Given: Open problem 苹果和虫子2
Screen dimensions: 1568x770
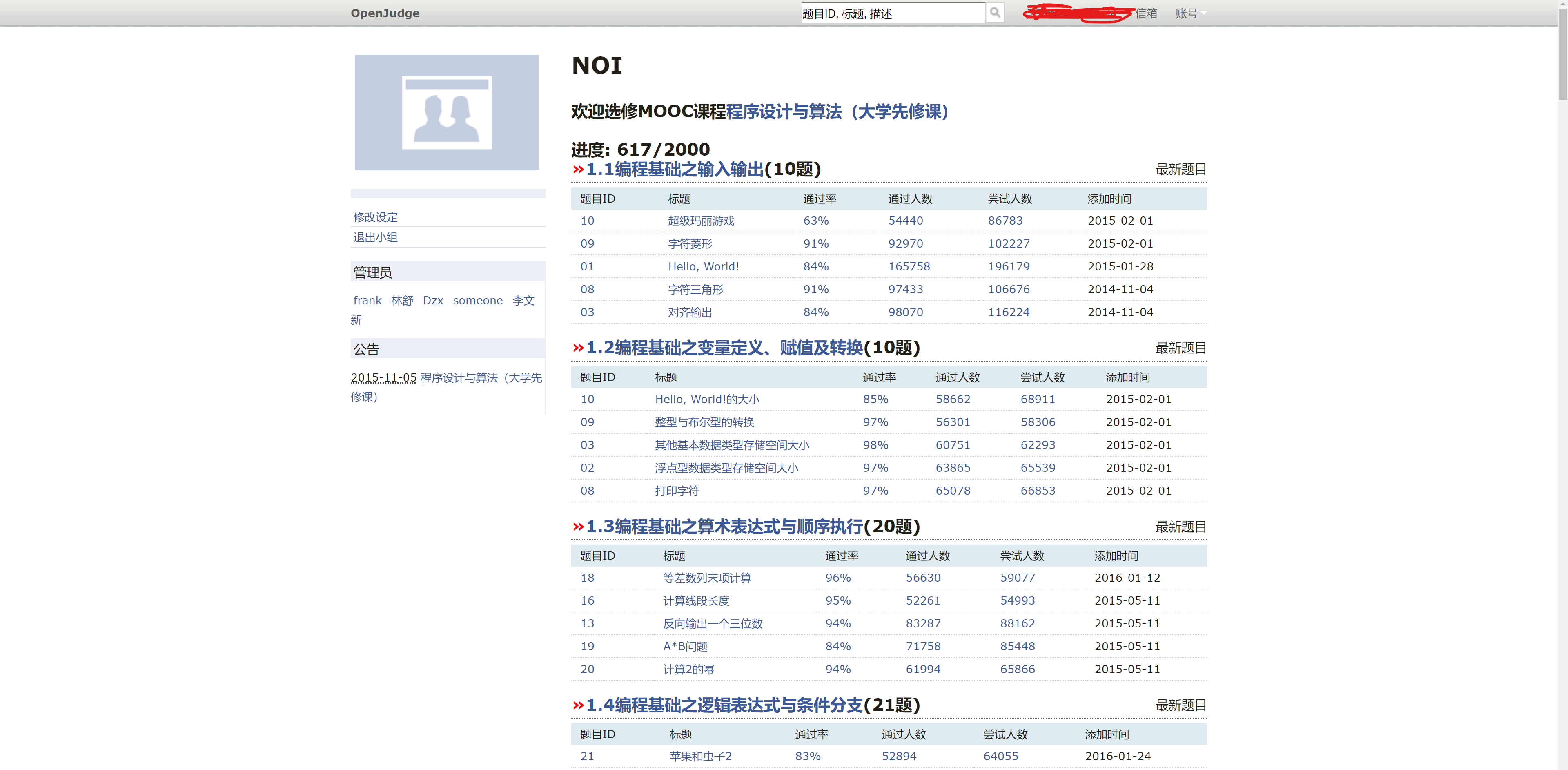Looking at the screenshot, I should point(700,756).
